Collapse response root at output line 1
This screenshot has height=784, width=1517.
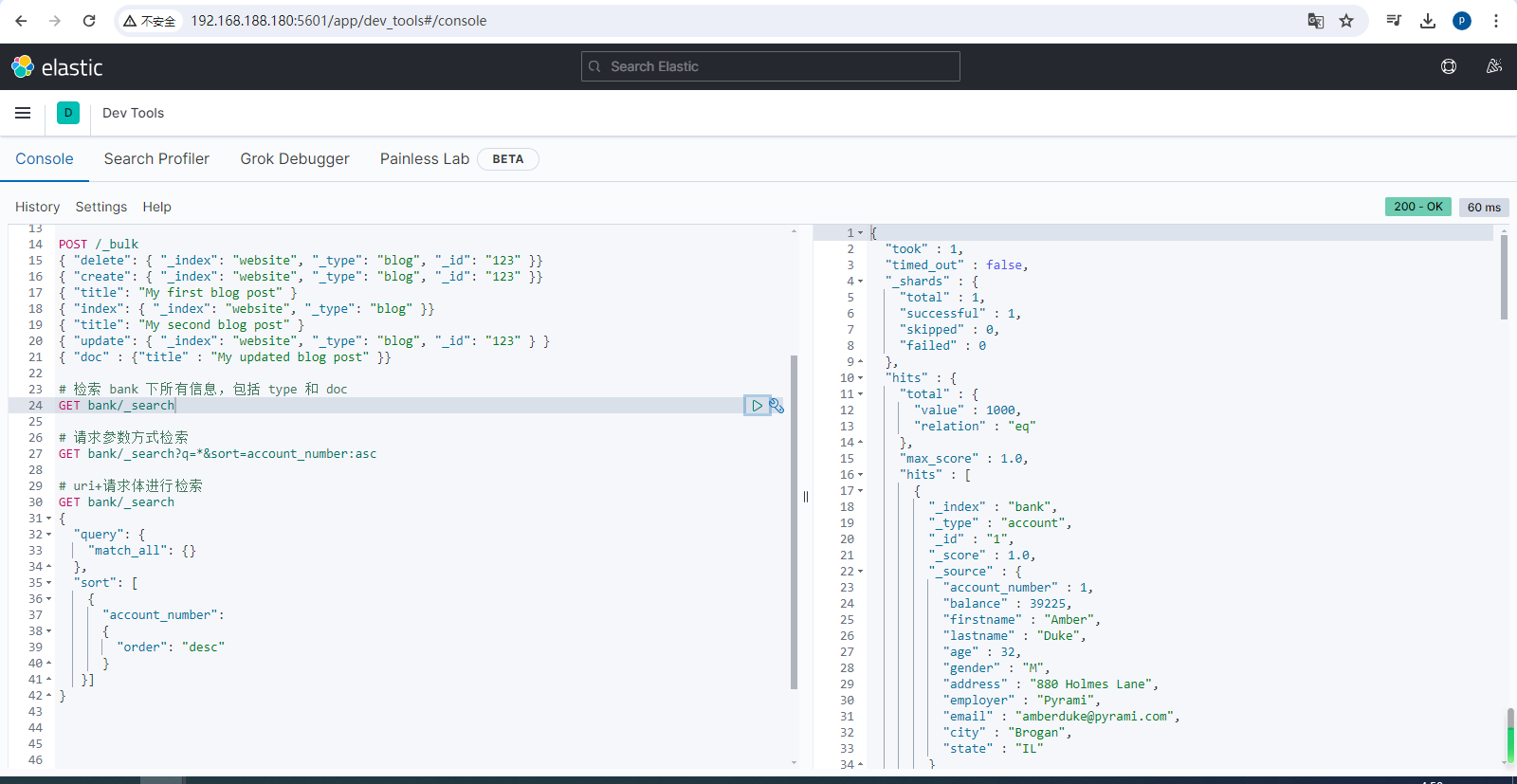click(861, 233)
